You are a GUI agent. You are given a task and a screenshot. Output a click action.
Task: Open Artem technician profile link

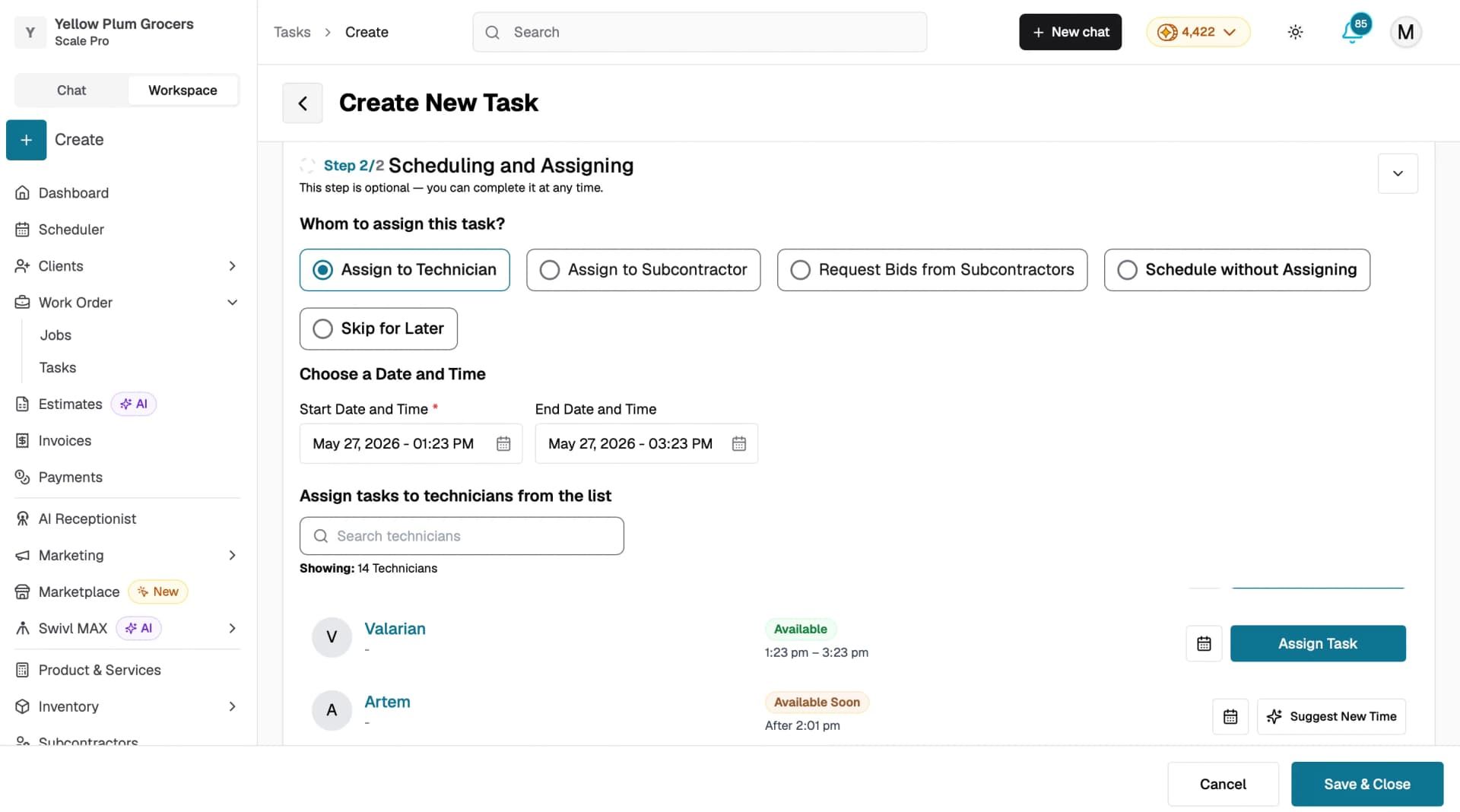387,703
